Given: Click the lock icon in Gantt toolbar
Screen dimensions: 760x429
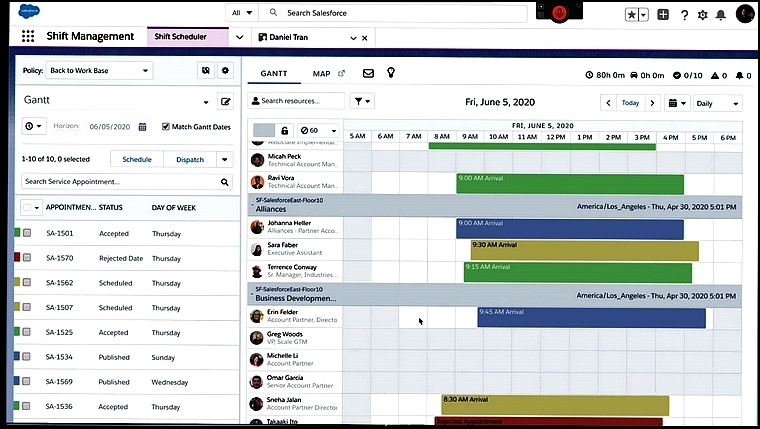Looking at the screenshot, I should [x=285, y=130].
